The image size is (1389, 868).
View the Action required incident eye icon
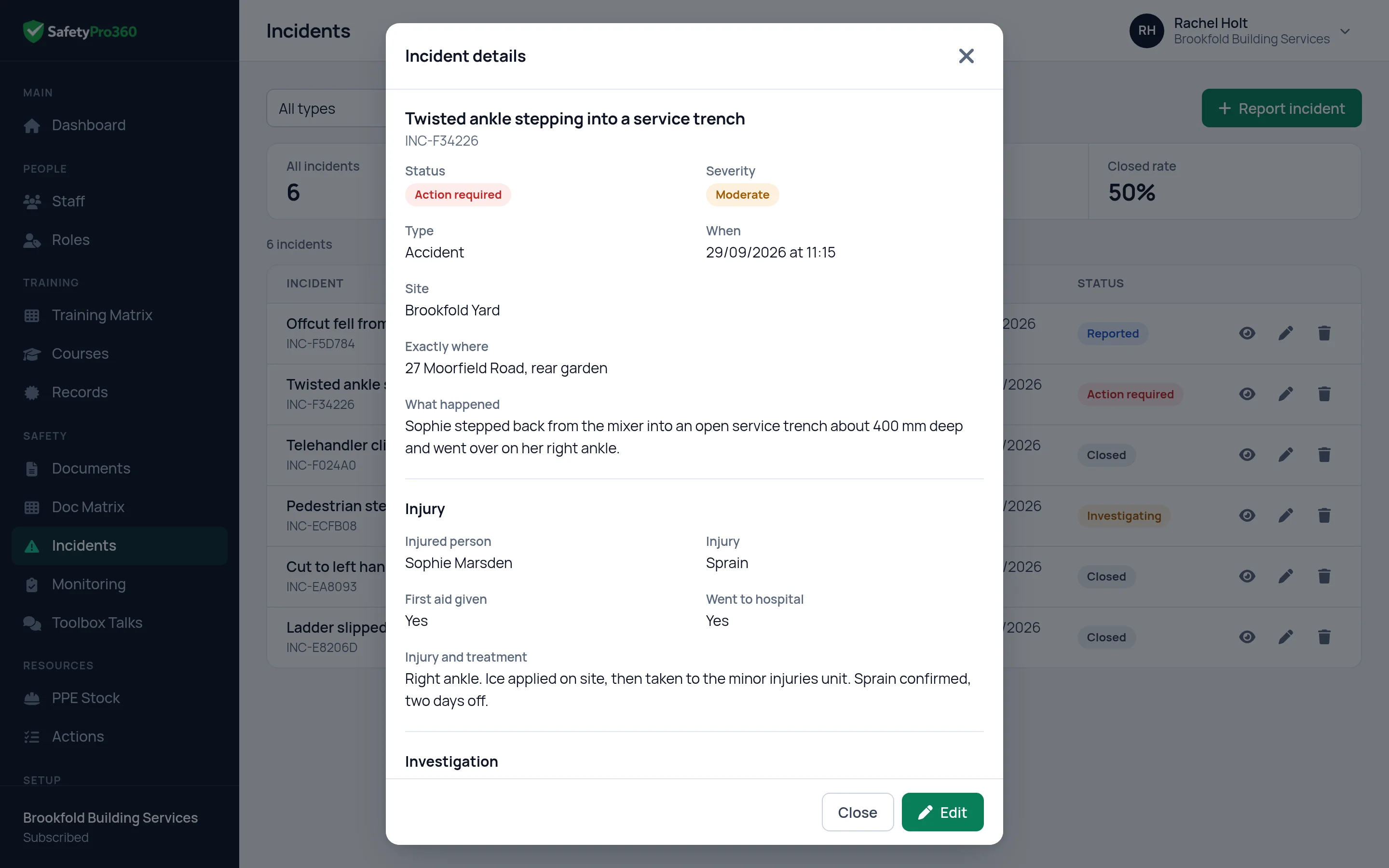pos(1247,394)
